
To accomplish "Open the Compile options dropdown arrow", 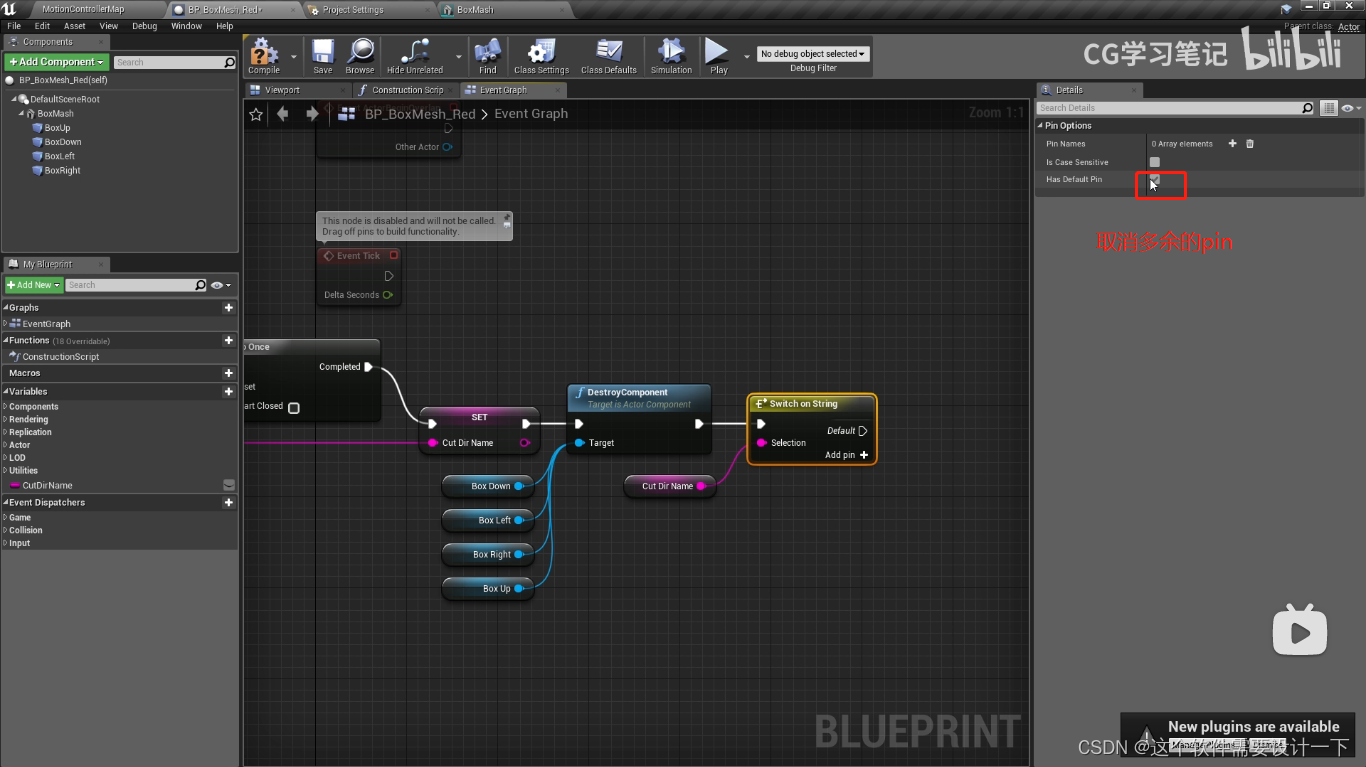I will (294, 57).
